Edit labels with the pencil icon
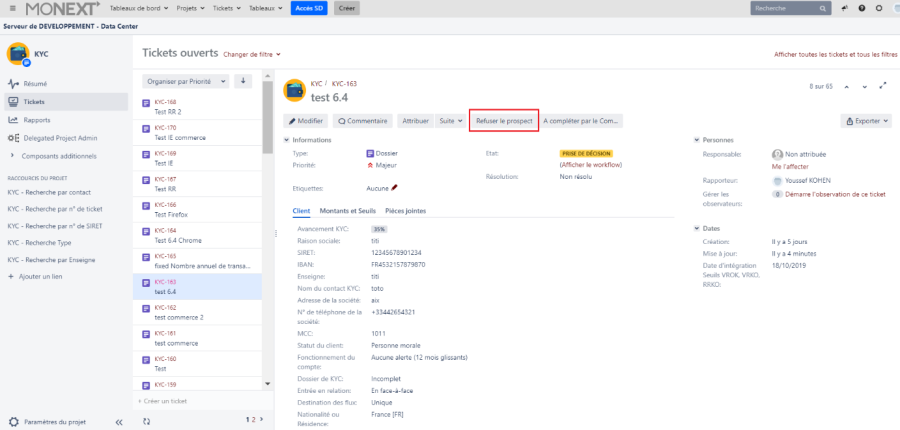This screenshot has width=900, height=430. pyautogui.click(x=394, y=187)
